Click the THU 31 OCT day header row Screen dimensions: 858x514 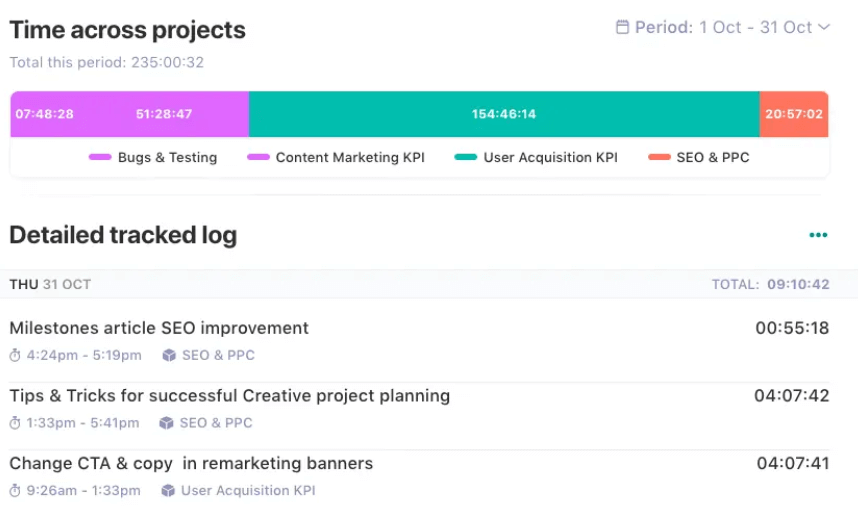pos(429,284)
